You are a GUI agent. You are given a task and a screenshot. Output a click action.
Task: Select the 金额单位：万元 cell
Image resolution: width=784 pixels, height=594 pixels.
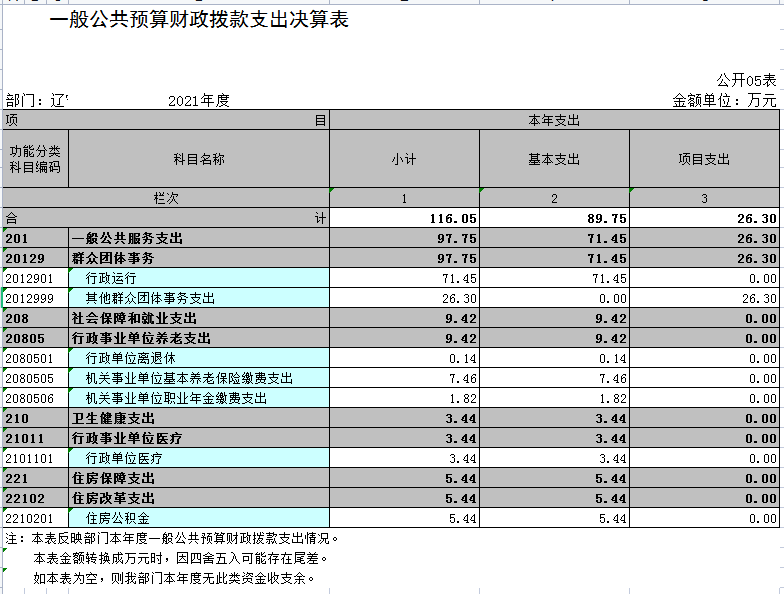(x=724, y=100)
